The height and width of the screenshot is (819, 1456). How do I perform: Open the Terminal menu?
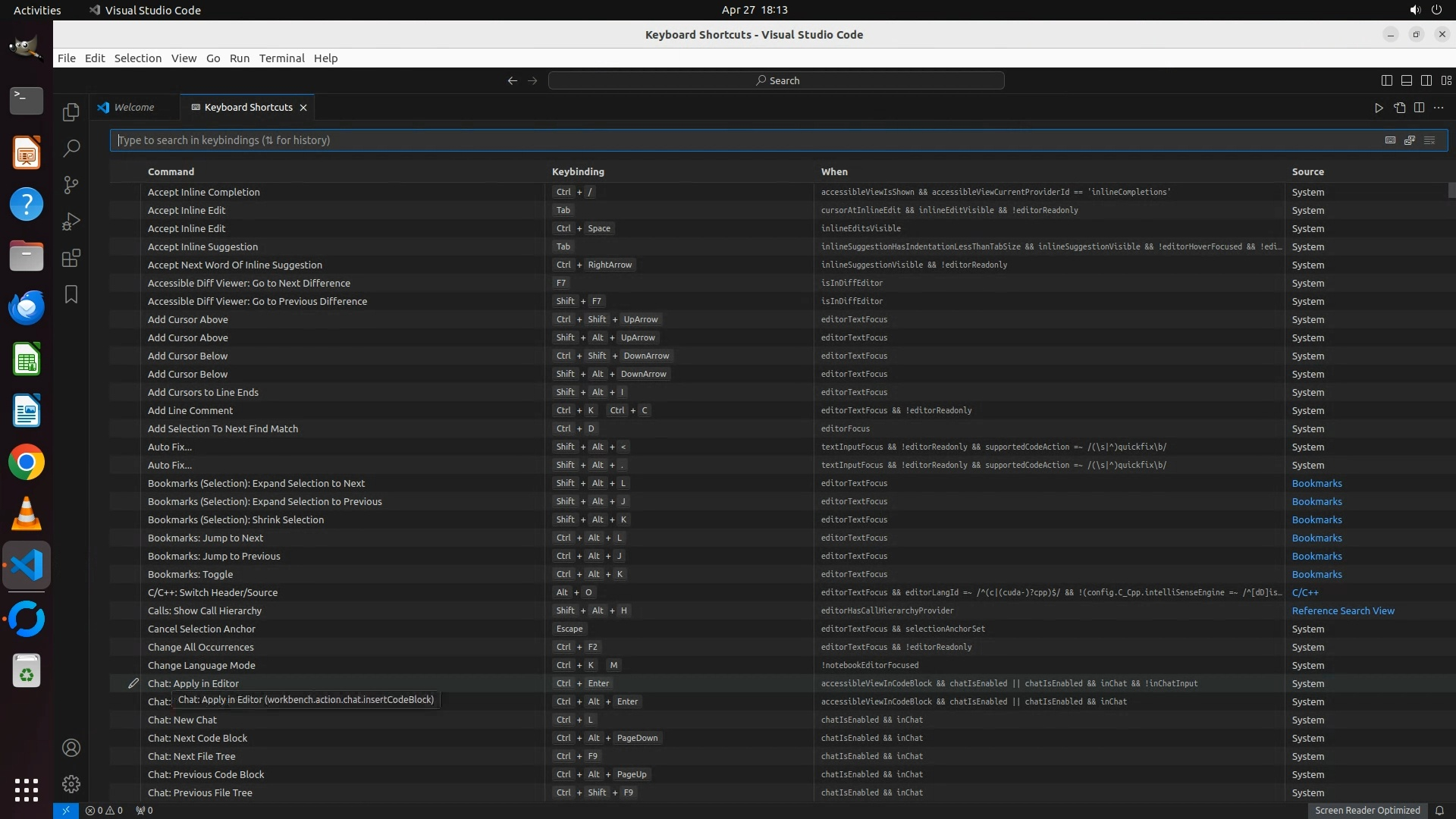click(281, 58)
